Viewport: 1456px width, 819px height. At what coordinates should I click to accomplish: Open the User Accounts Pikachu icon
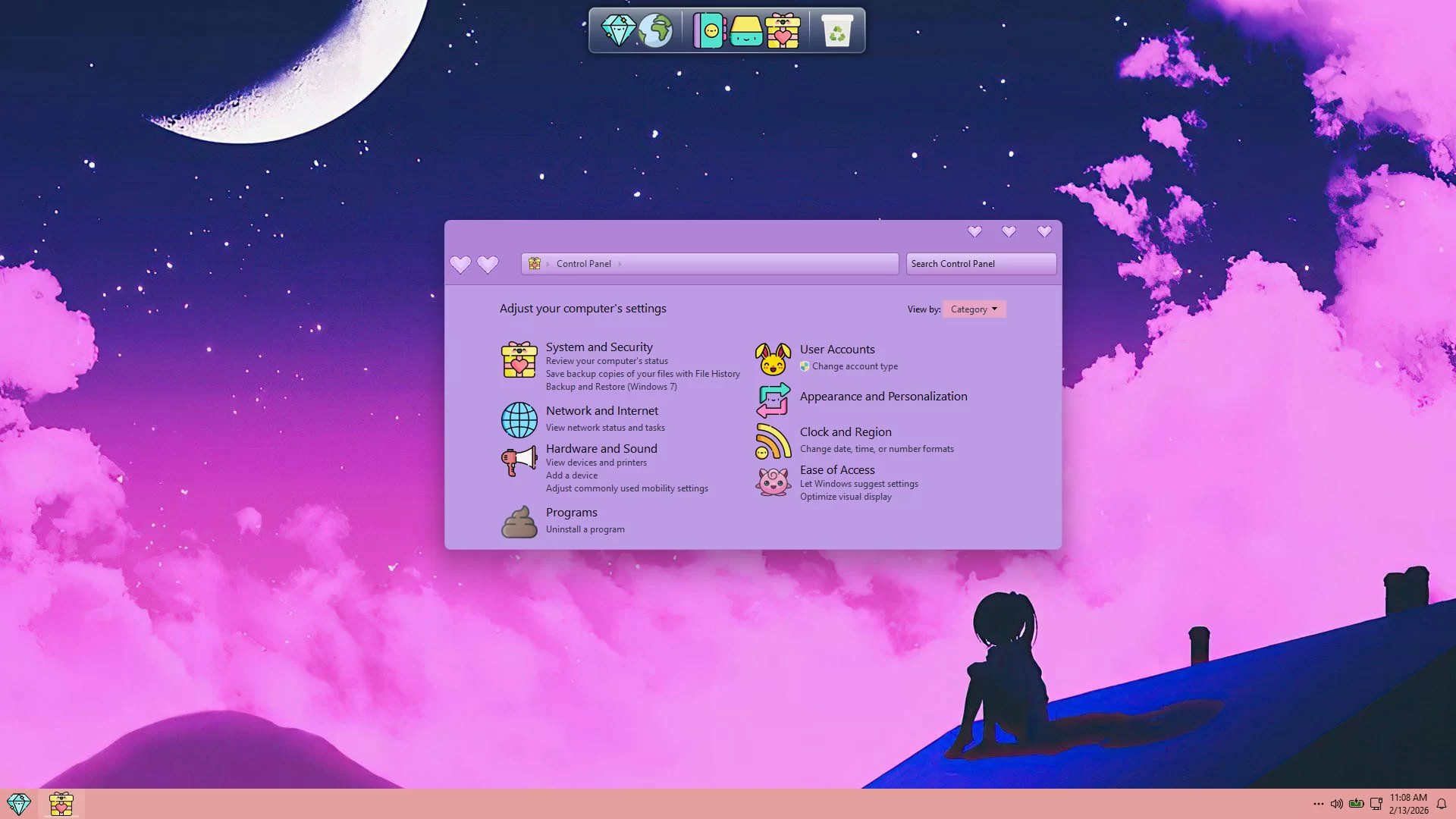[x=773, y=359]
